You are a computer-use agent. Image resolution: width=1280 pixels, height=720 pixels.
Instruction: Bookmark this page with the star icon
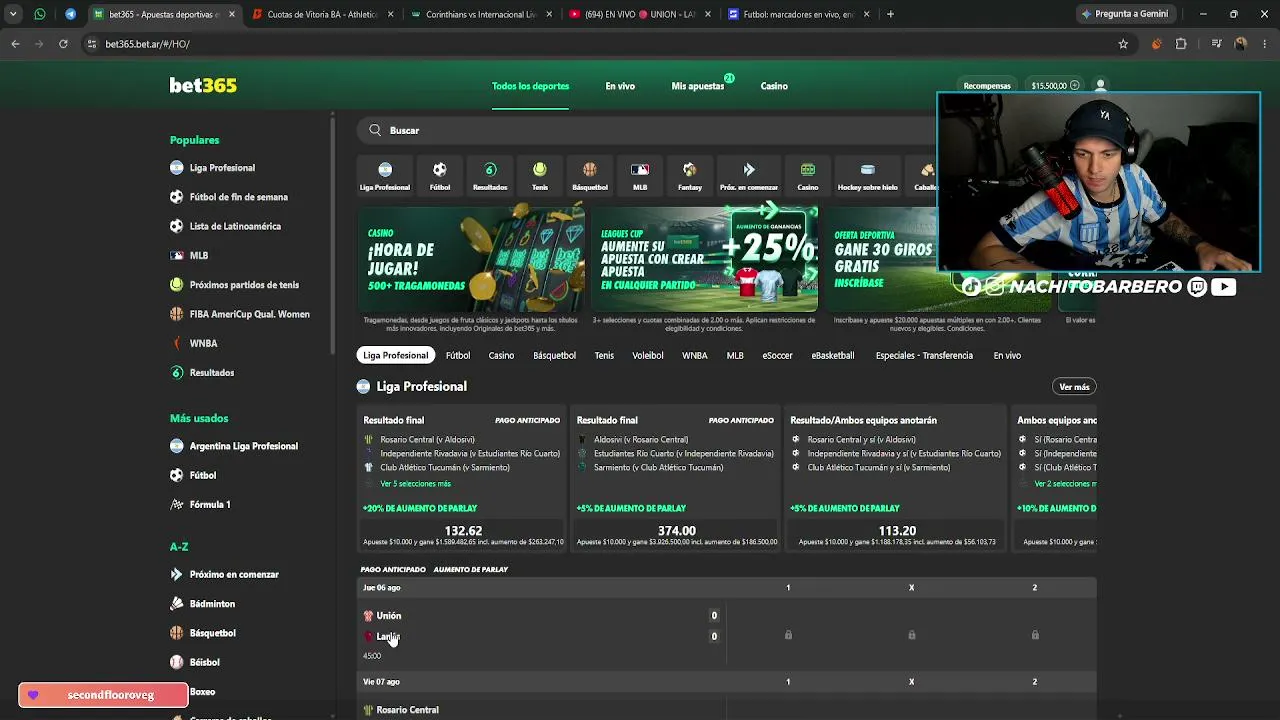click(x=1123, y=44)
